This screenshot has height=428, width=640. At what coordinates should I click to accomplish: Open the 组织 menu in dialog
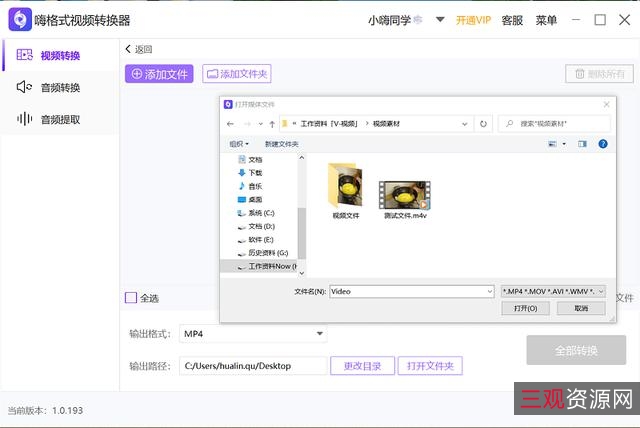coord(239,144)
